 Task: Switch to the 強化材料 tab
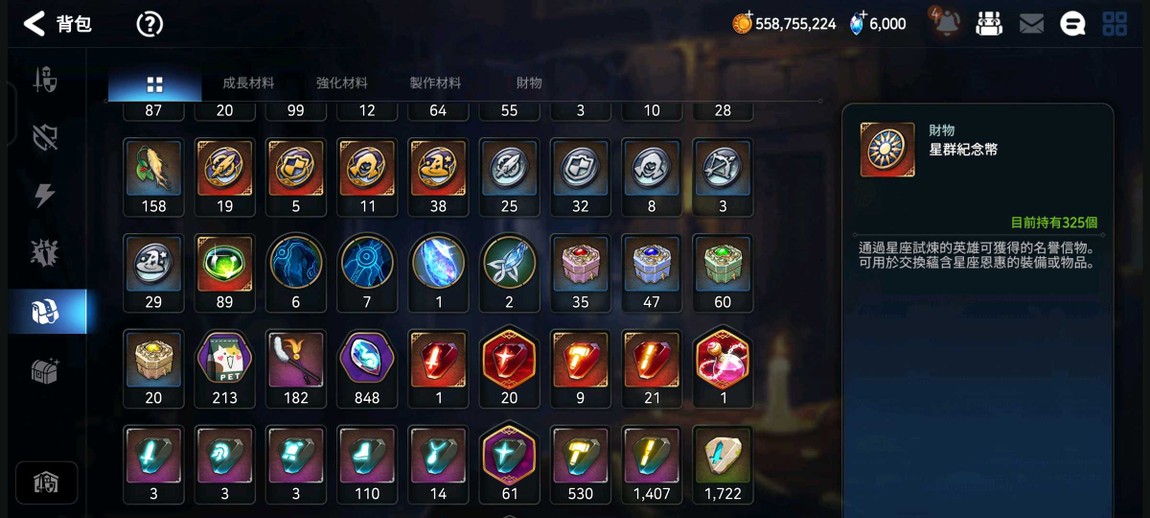(342, 83)
